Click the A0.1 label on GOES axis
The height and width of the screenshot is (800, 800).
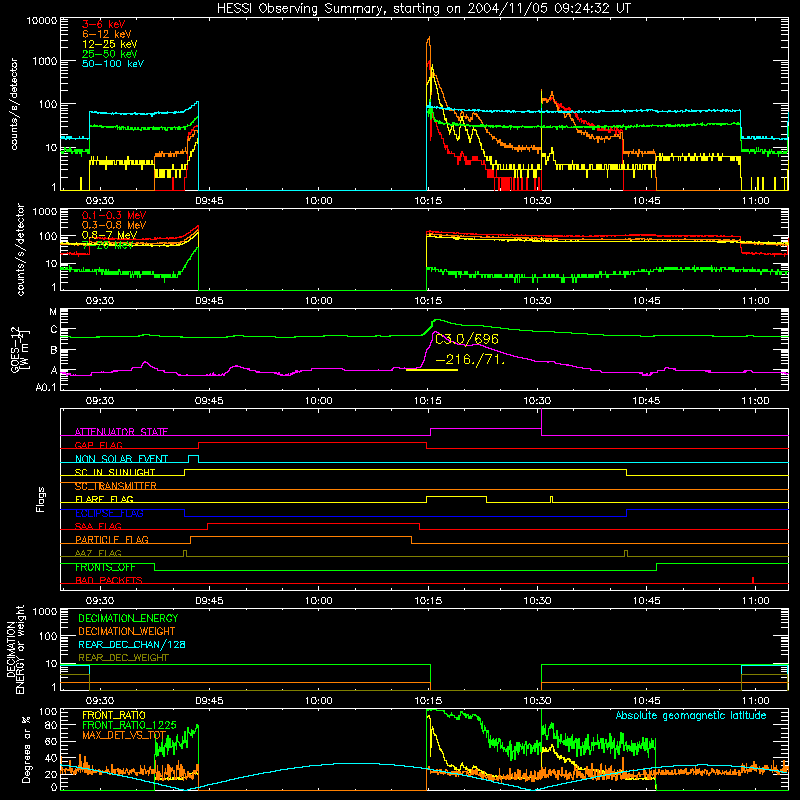(x=46, y=387)
